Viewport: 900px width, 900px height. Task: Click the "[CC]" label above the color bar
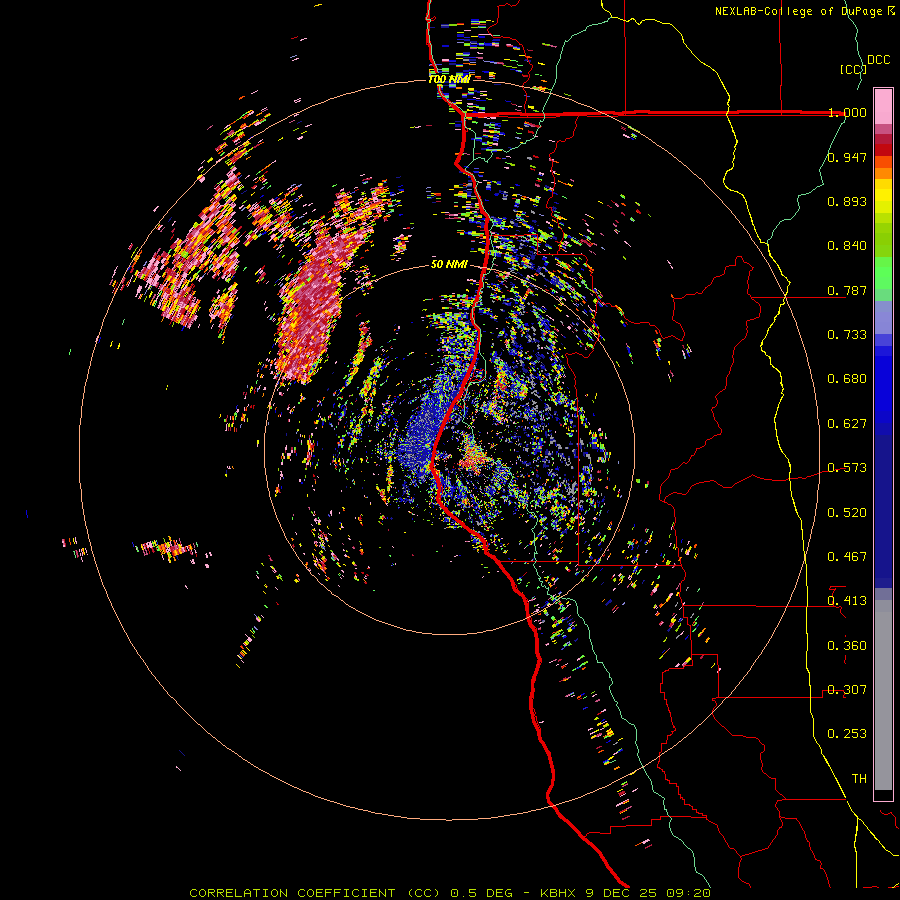[853, 69]
